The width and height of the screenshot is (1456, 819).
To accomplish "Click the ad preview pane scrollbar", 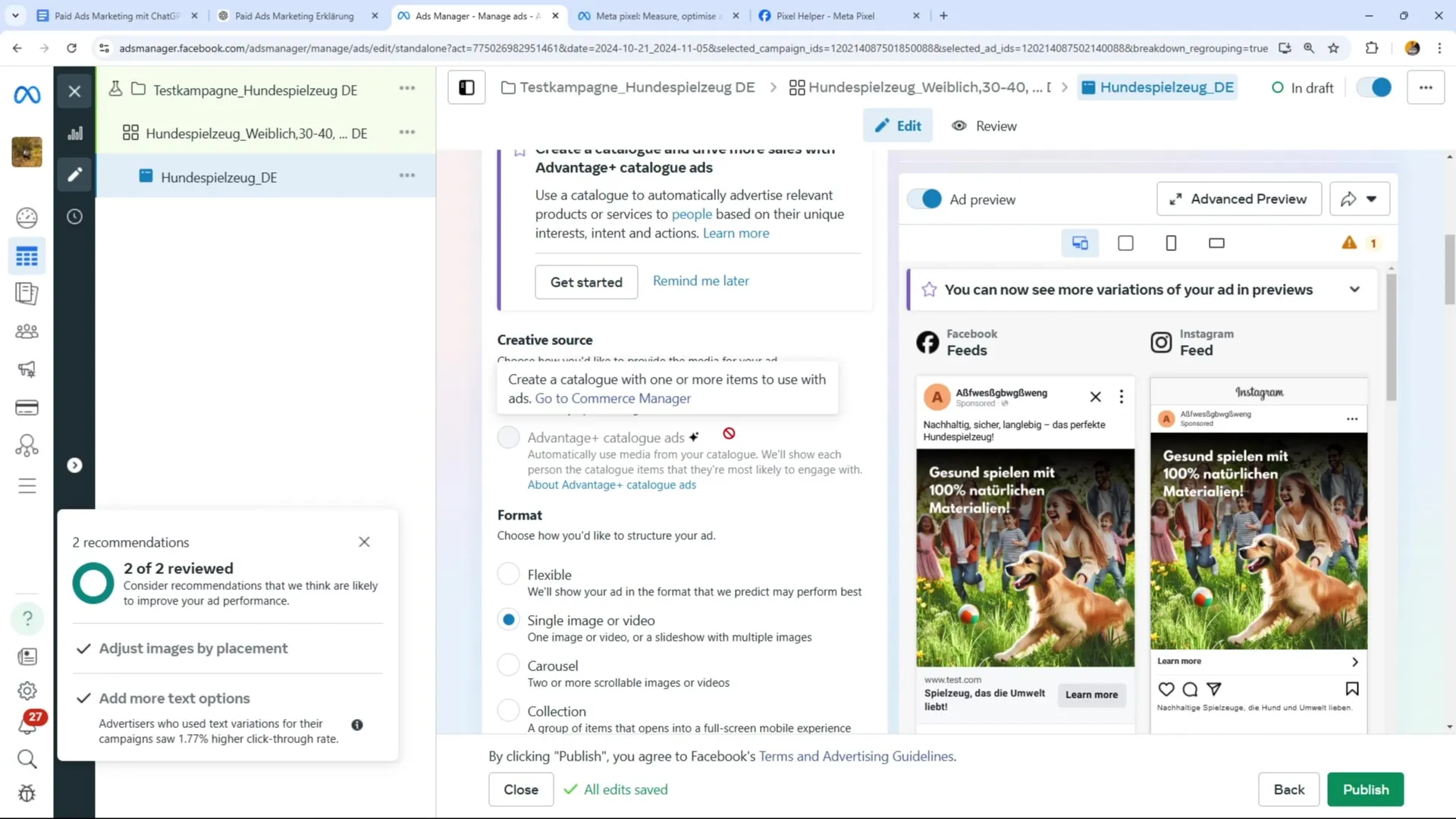I will 1391,337.
